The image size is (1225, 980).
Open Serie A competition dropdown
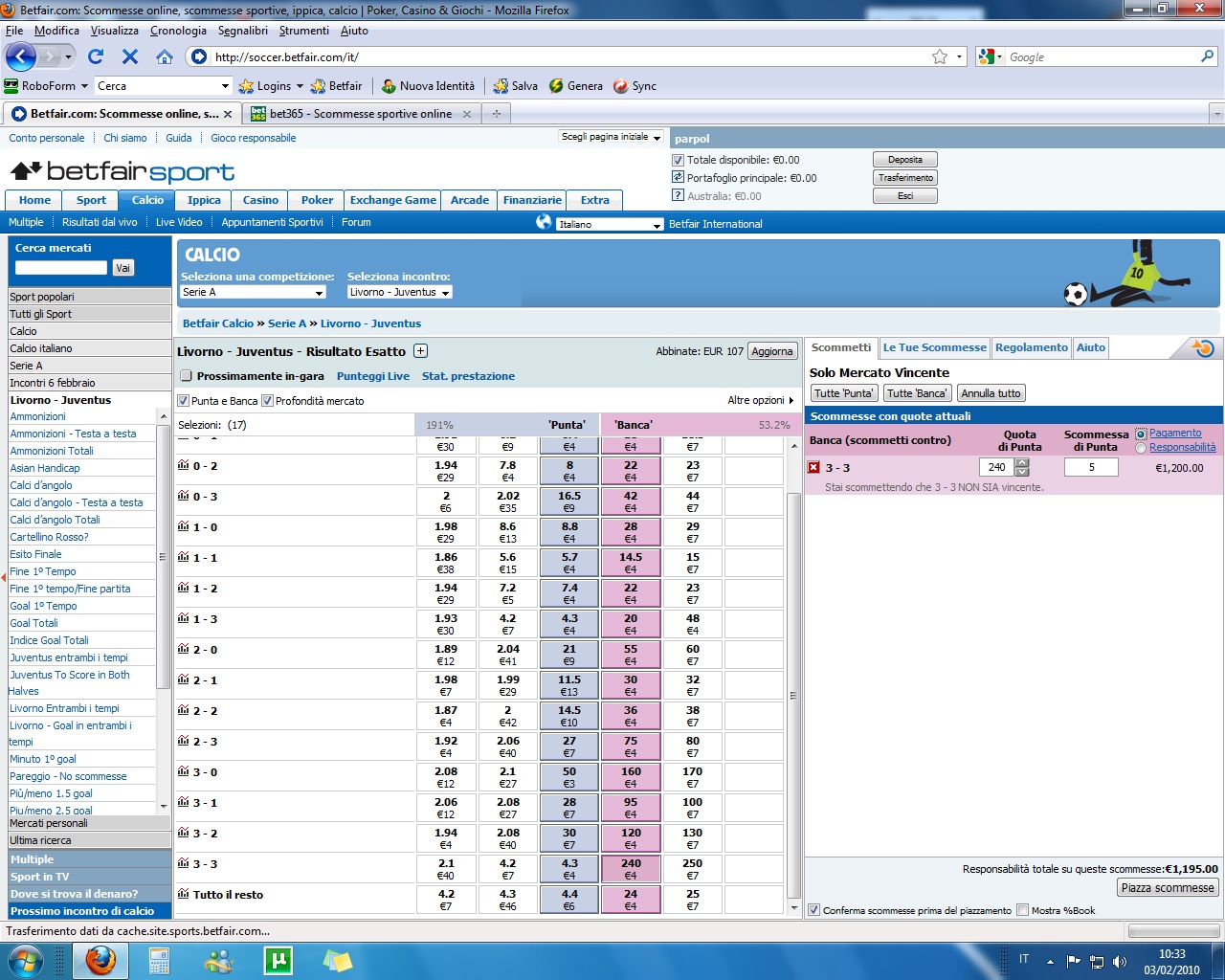[x=254, y=292]
